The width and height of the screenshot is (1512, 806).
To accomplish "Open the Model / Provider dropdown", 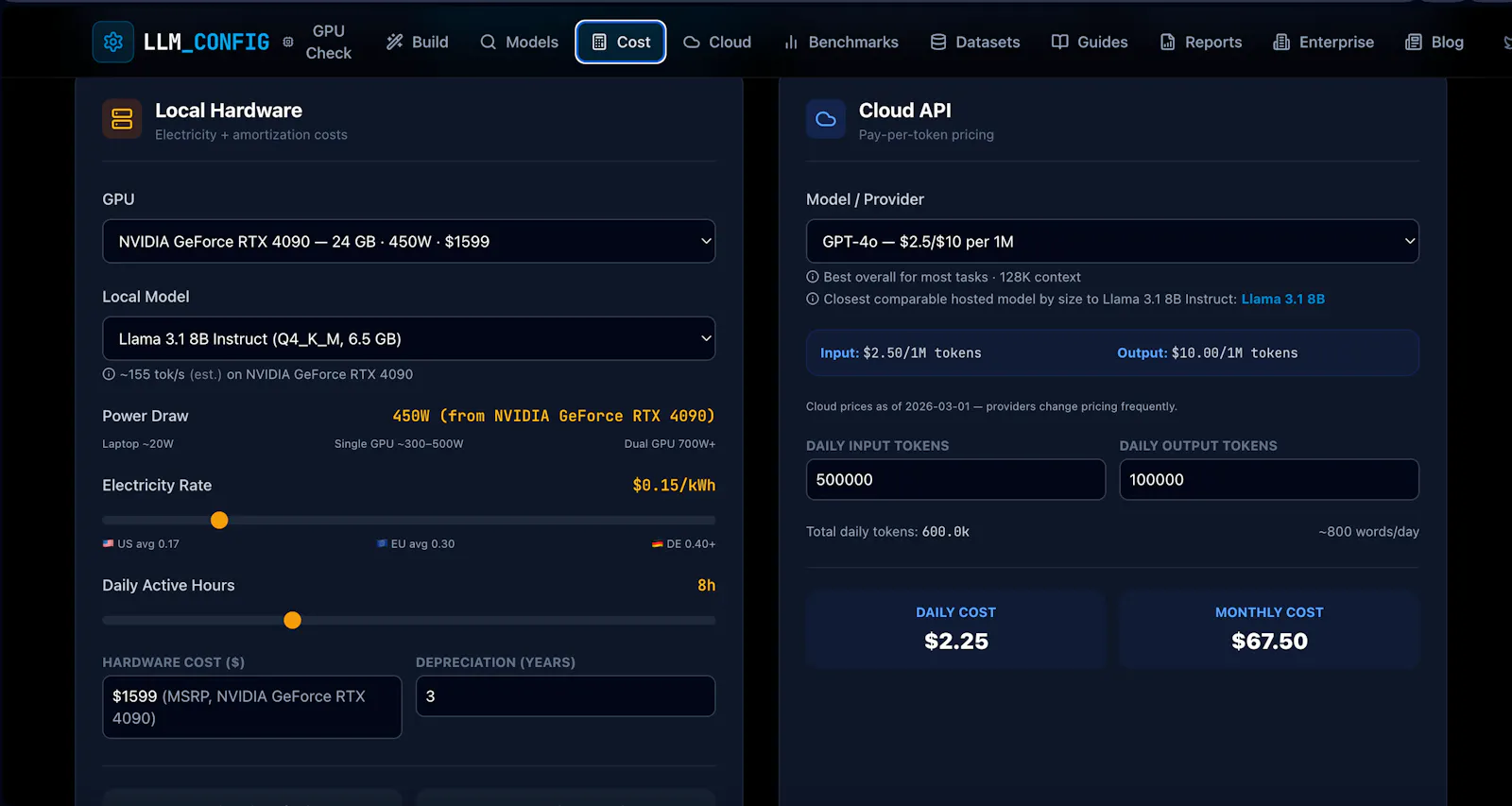I will coord(1112,242).
